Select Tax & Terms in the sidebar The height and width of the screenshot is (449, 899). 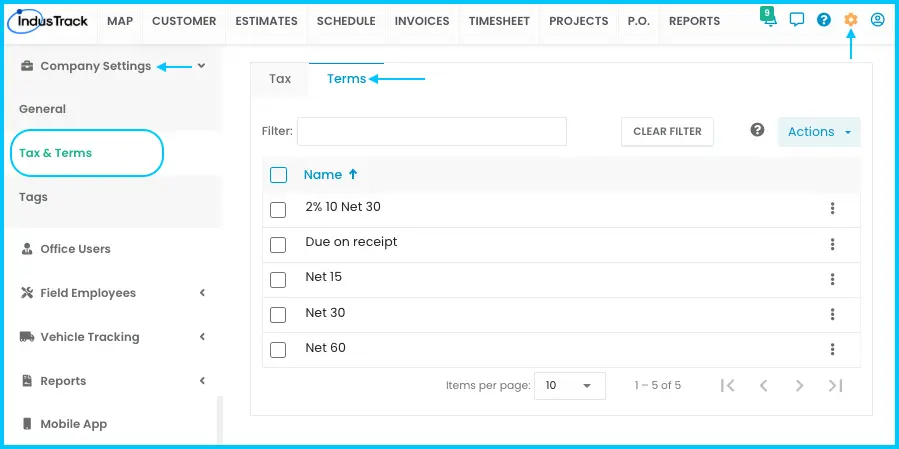point(55,153)
